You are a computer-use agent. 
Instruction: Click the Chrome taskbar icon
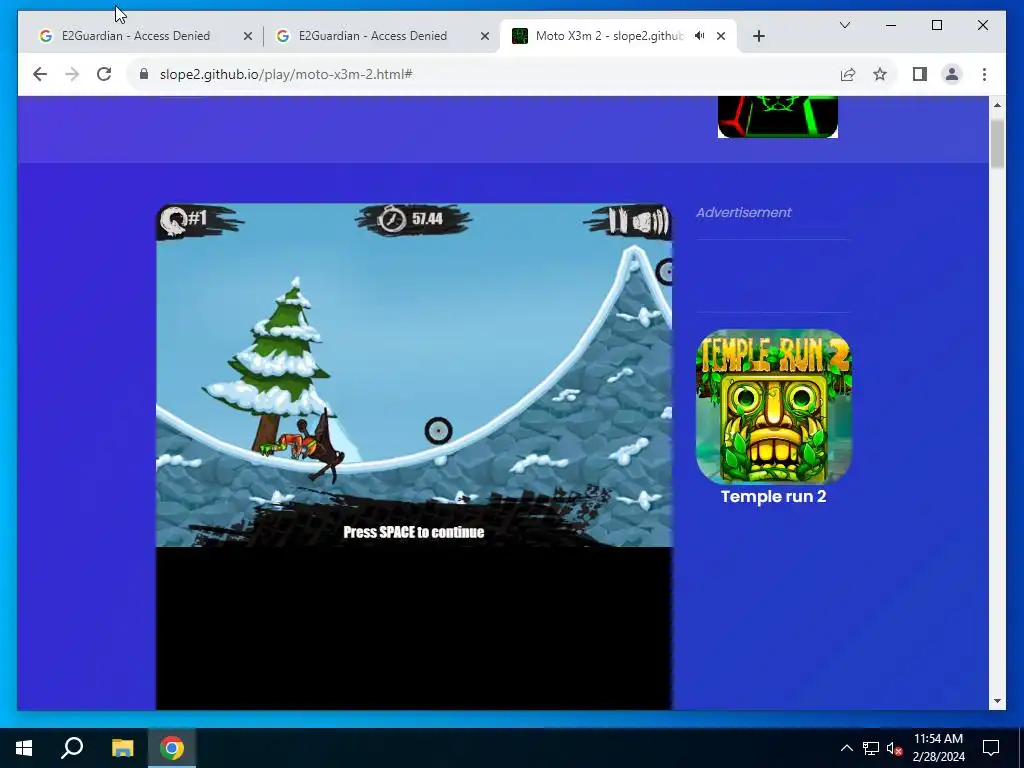click(x=171, y=748)
